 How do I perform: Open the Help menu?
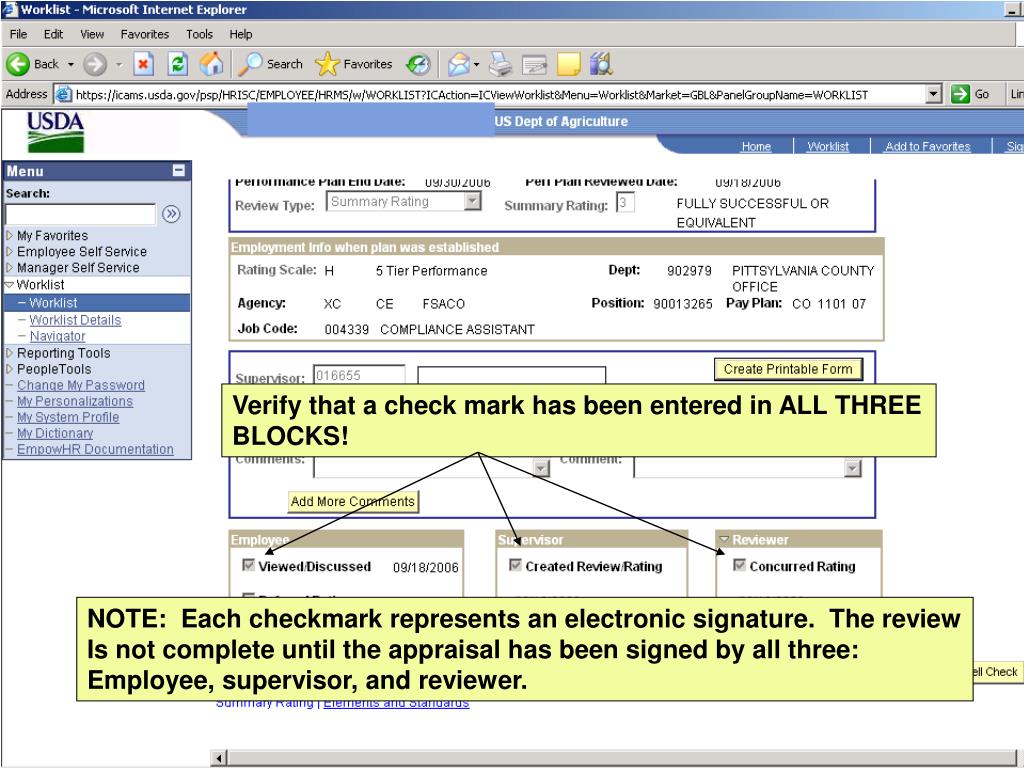[x=240, y=34]
